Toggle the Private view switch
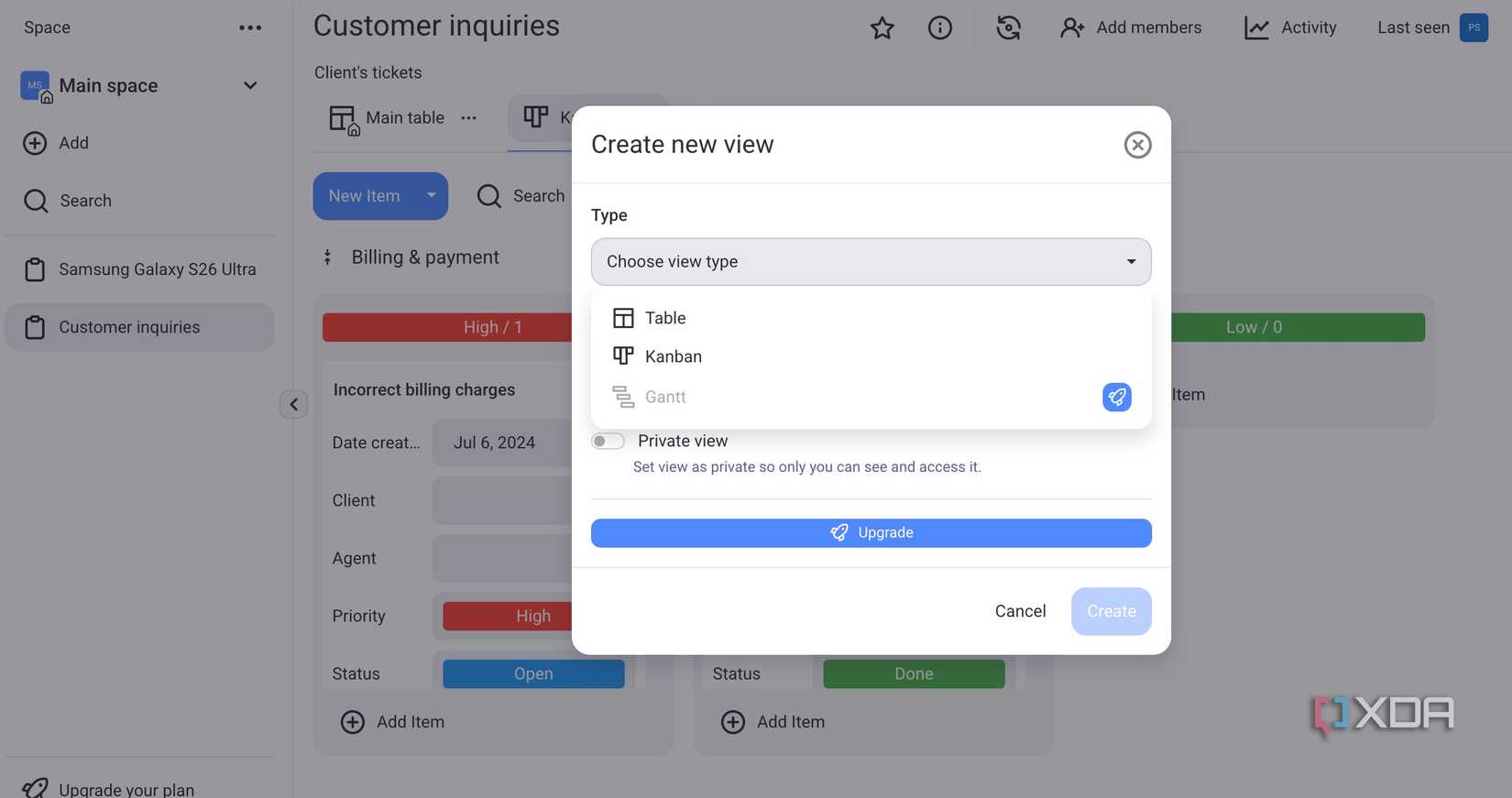 pos(608,442)
